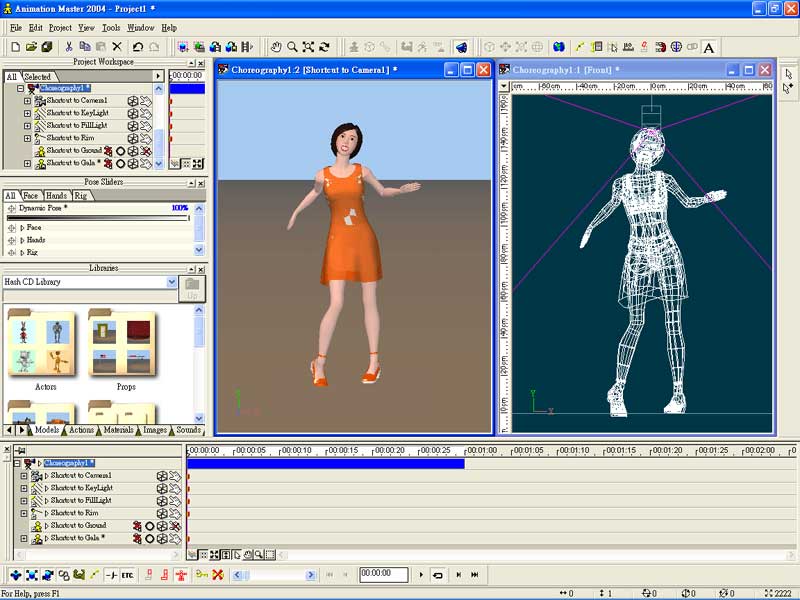
Task: Open the Window menu
Action: (140, 28)
